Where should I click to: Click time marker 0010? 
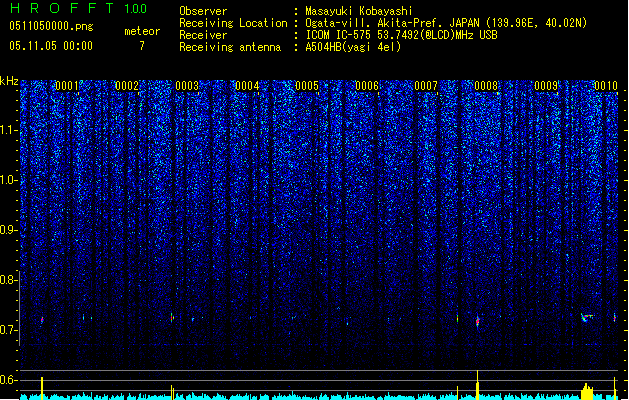coord(606,86)
